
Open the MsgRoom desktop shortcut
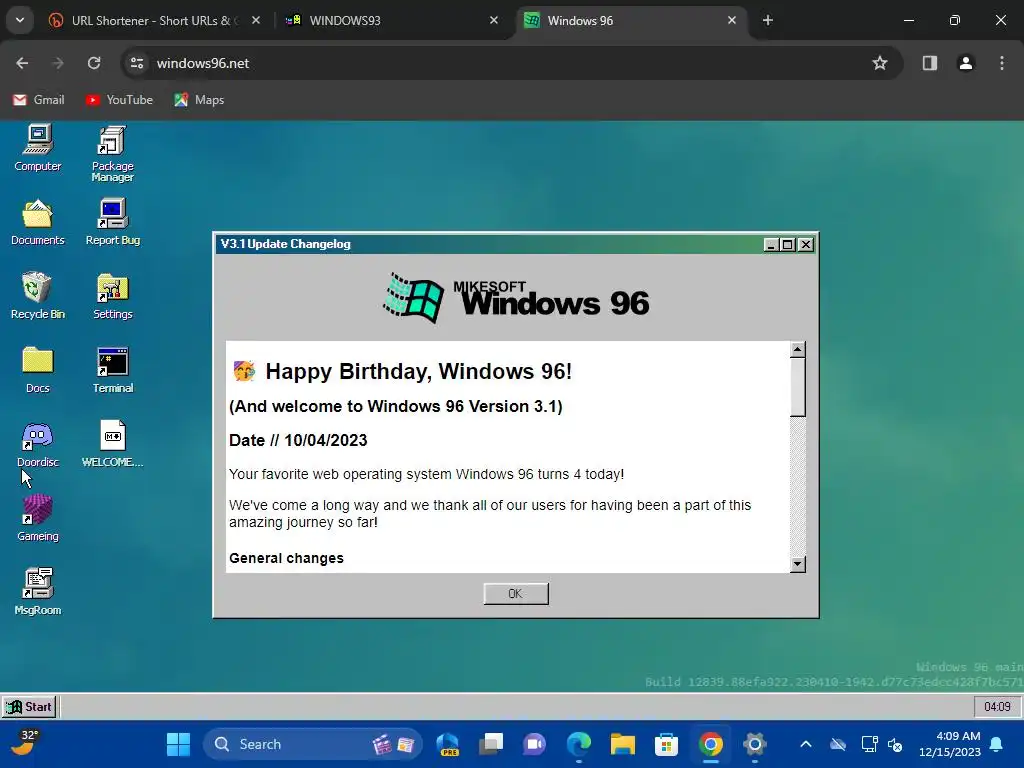tap(38, 592)
